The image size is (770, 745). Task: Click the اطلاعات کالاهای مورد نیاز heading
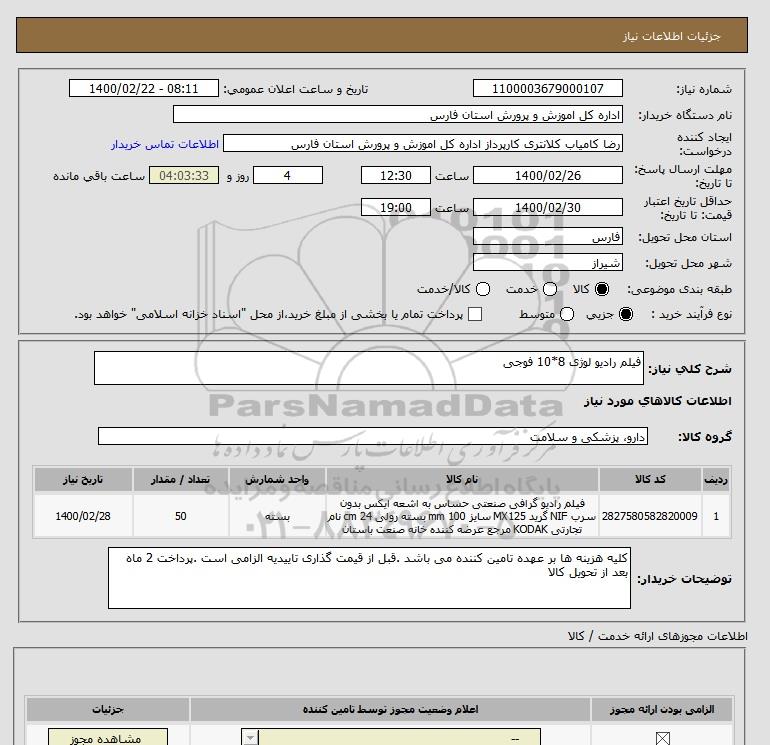[x=658, y=401]
